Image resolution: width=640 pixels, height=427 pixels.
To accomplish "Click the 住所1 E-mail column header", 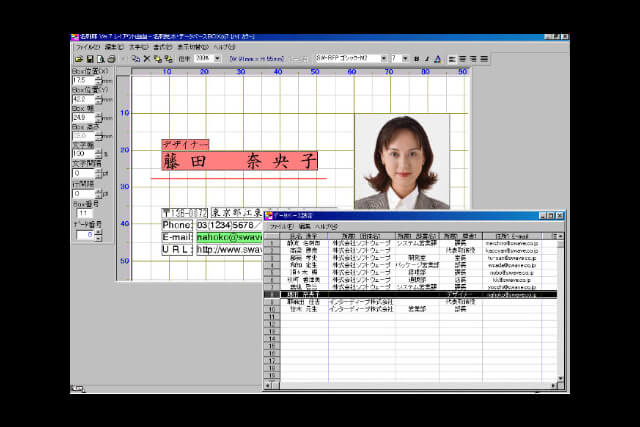I will coord(512,236).
